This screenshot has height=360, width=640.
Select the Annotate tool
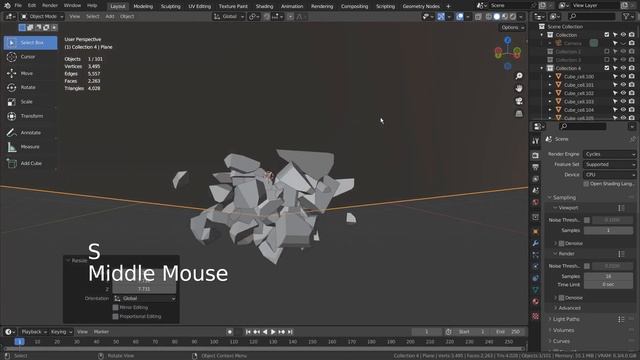coord(30,133)
